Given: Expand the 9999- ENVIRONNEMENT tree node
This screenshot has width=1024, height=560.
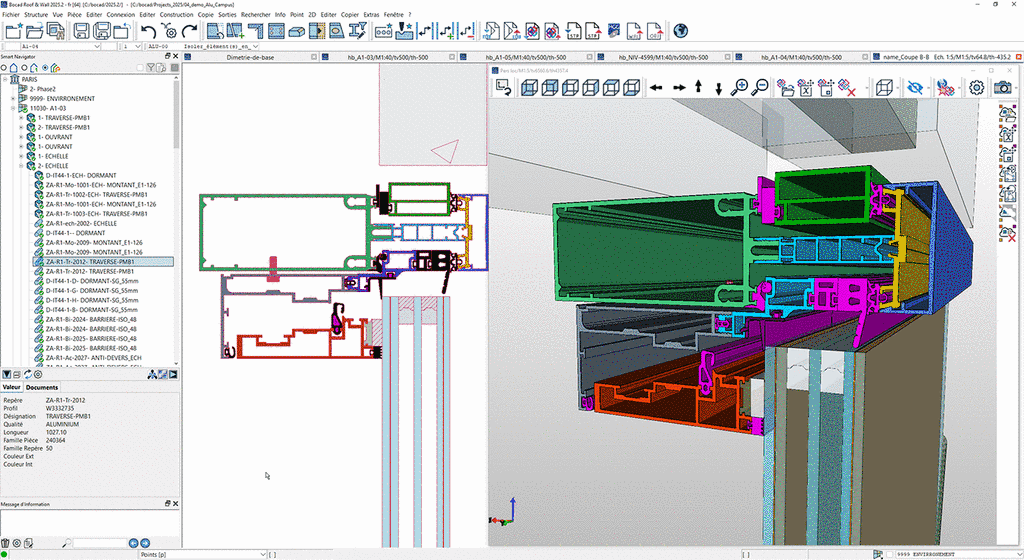Looking at the screenshot, I should pos(12,99).
